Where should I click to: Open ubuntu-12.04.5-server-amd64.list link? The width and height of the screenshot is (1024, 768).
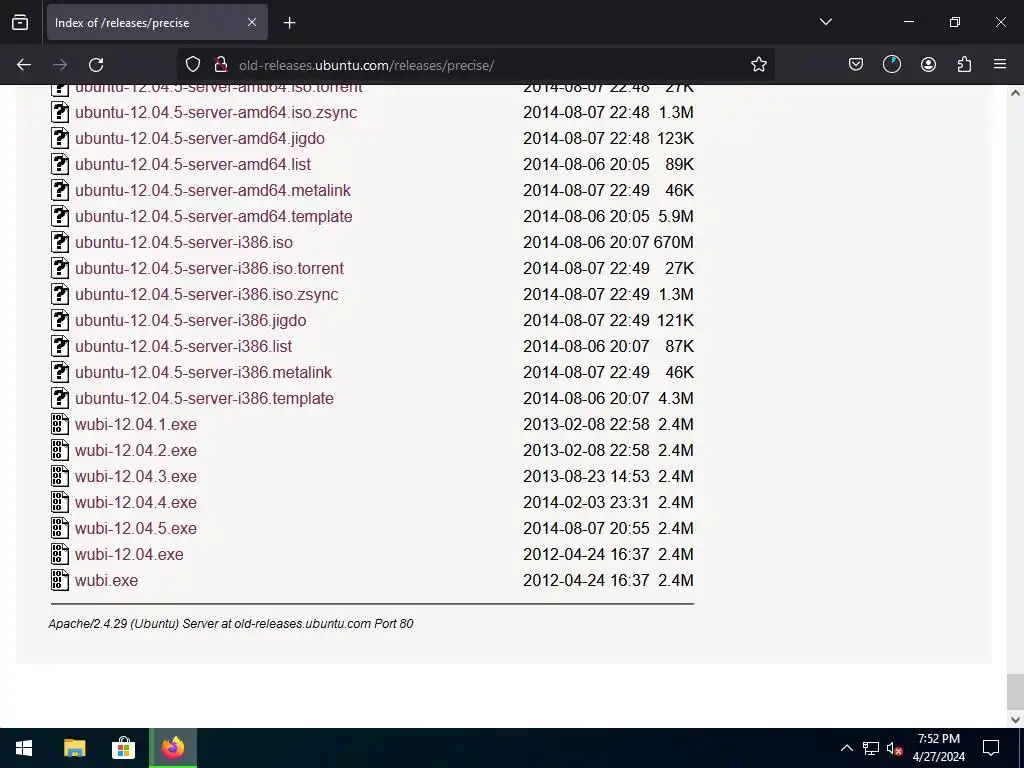(193, 165)
